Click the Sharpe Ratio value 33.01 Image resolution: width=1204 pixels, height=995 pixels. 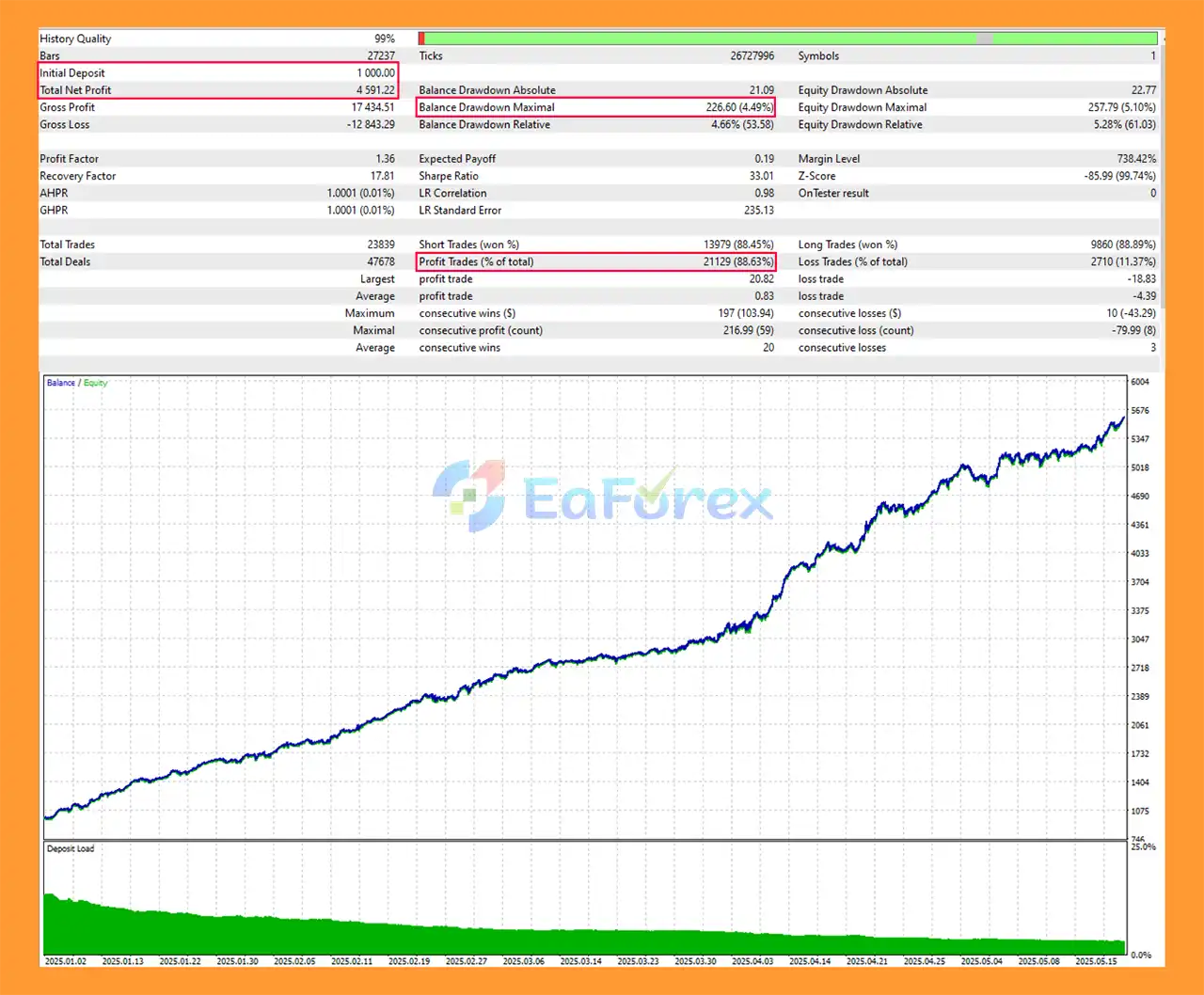761,176
